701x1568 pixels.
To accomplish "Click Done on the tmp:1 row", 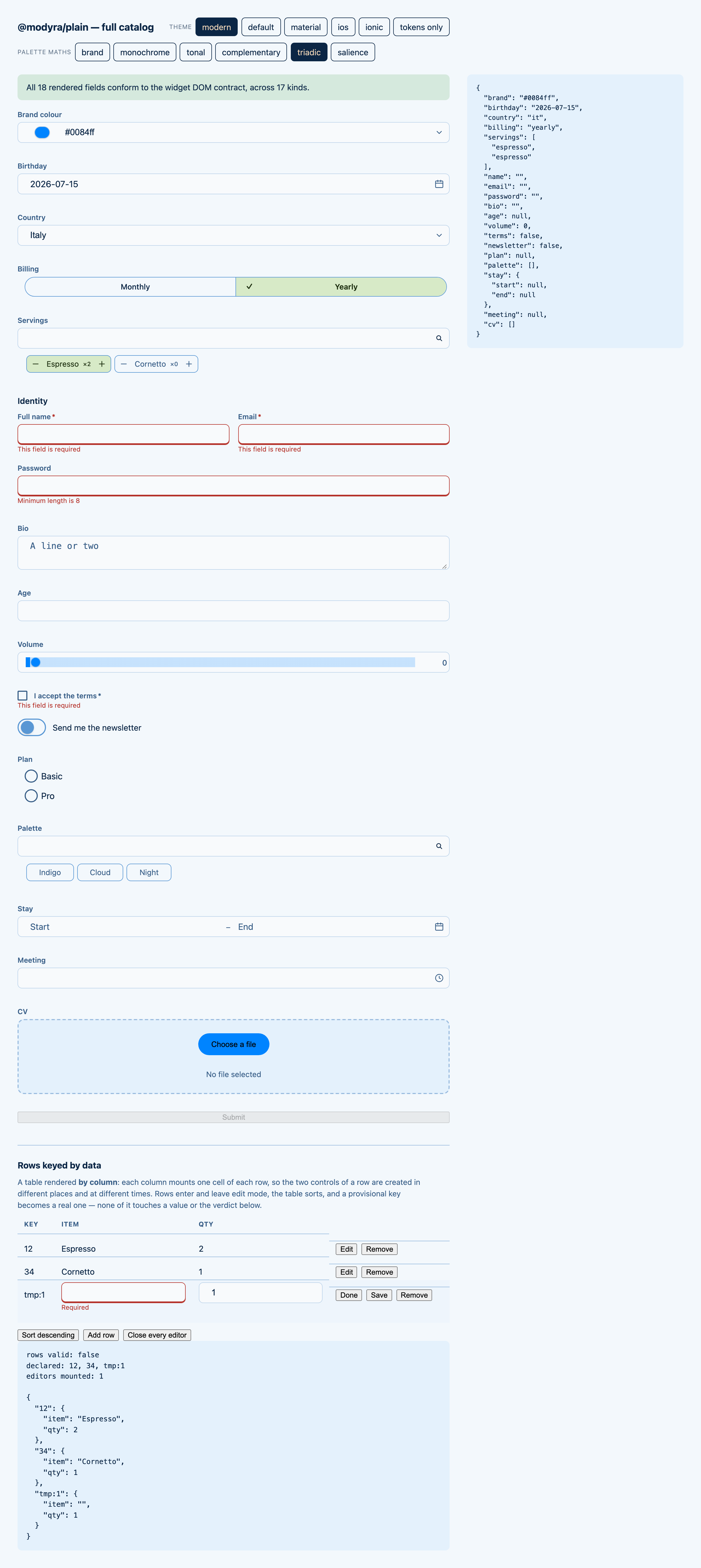I will pos(349,1295).
